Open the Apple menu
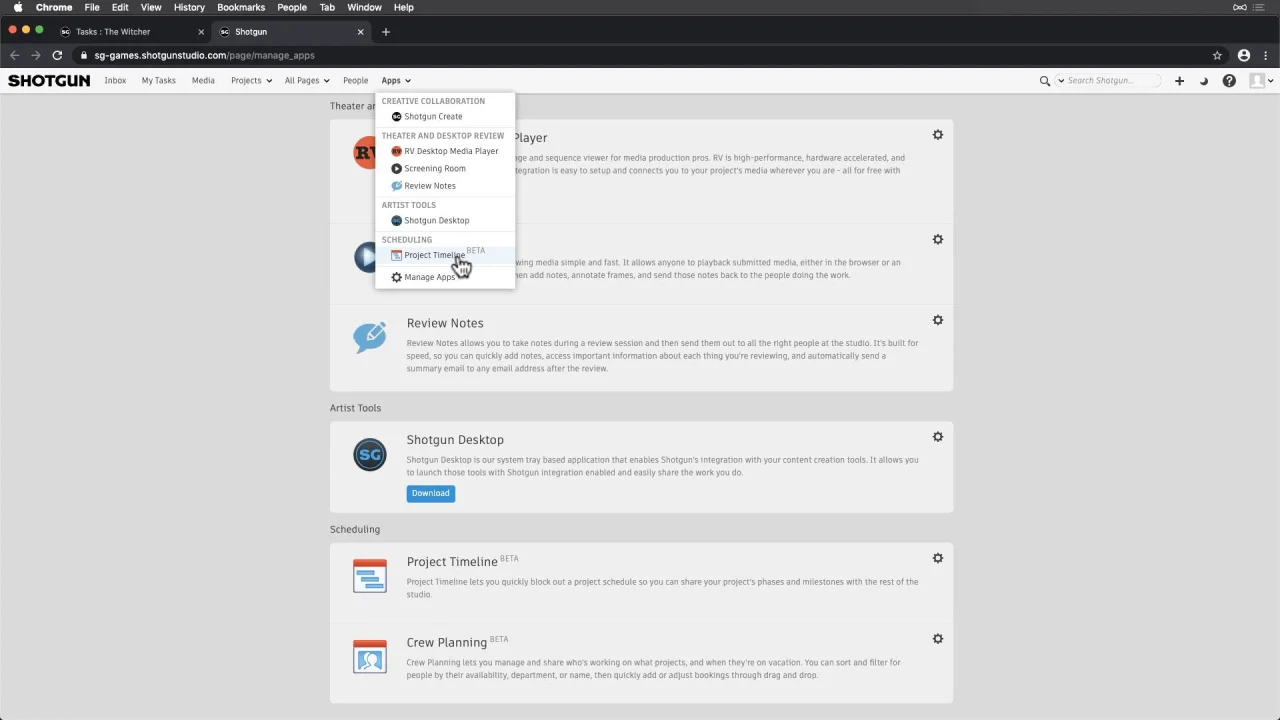This screenshot has width=1280, height=720. click(x=18, y=7)
